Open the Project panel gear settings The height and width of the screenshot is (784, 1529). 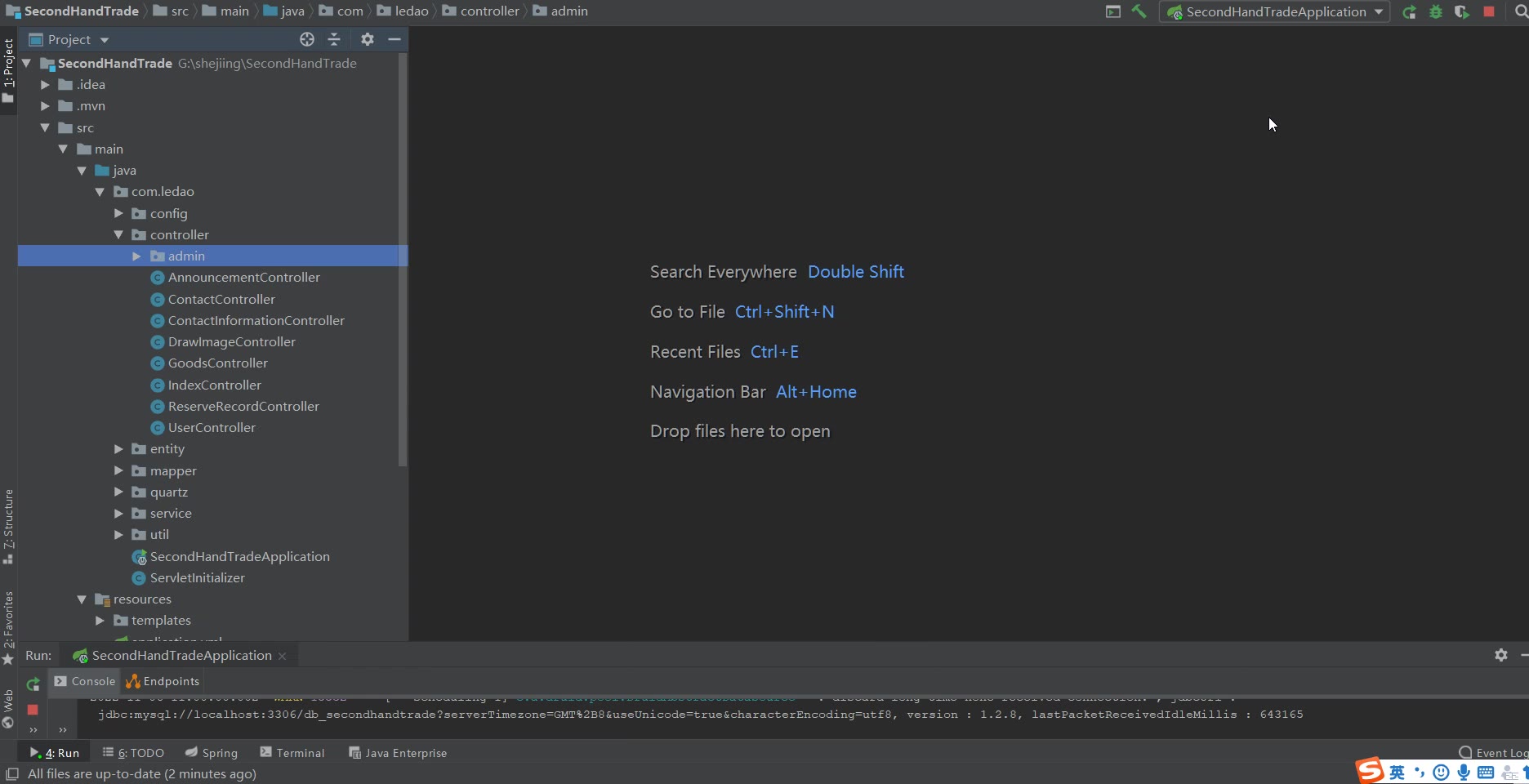(x=368, y=39)
